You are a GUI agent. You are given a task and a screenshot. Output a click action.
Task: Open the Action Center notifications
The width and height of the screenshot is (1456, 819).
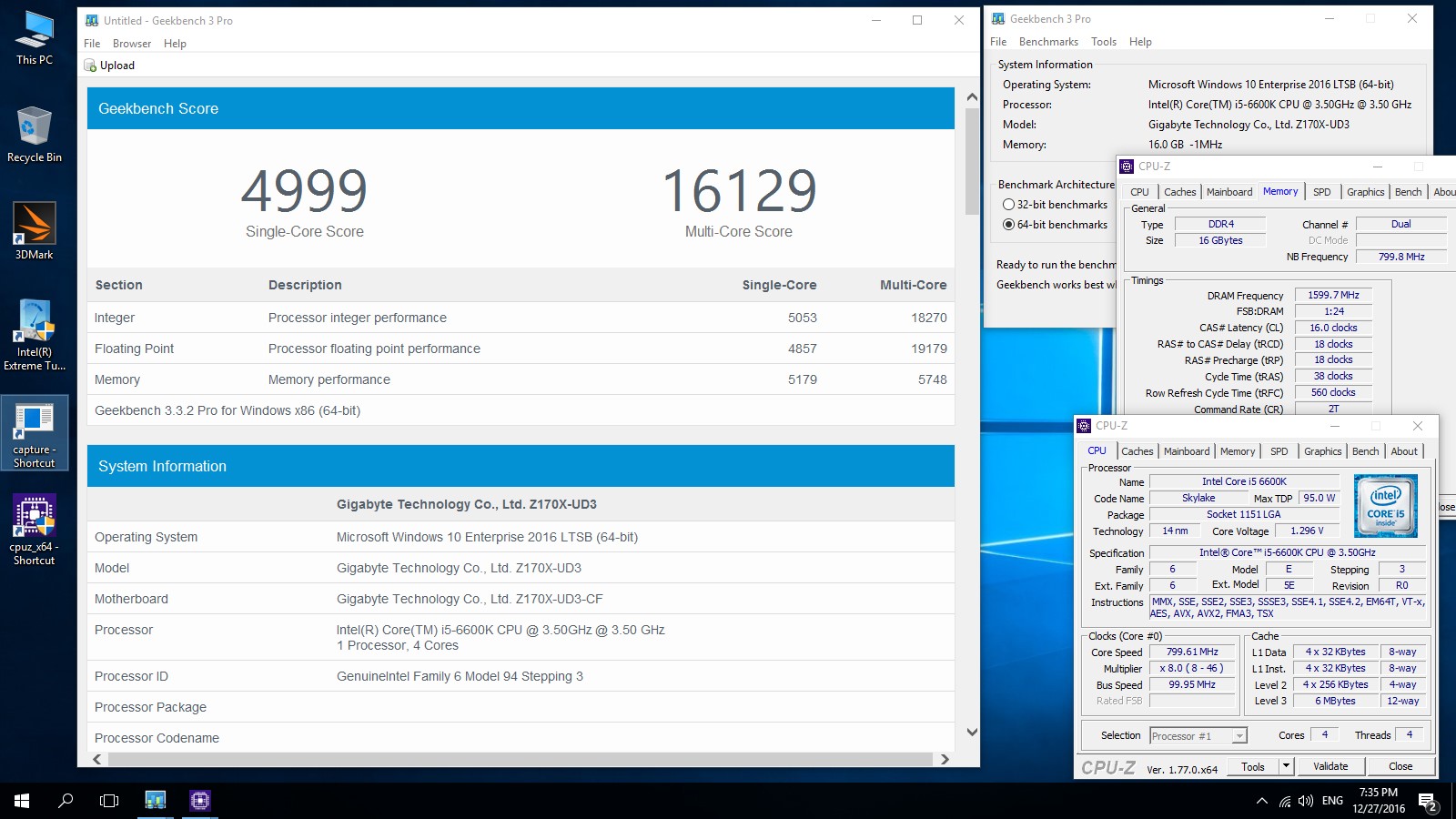[x=1428, y=802]
